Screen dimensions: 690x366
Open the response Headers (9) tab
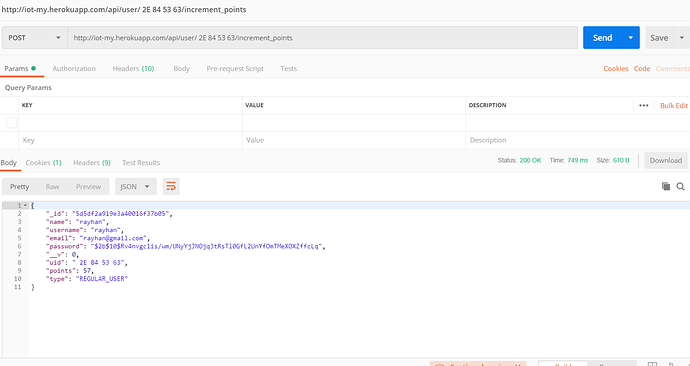click(x=92, y=163)
